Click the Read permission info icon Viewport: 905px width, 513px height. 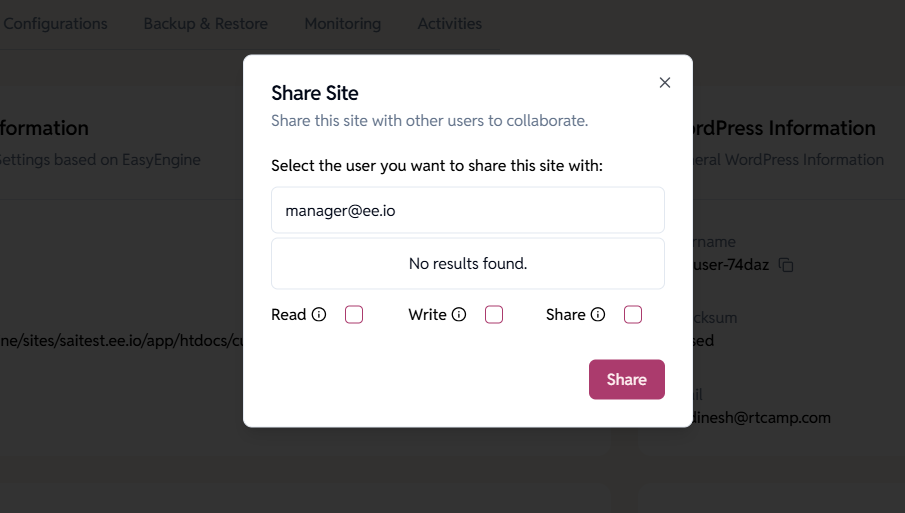coord(319,314)
